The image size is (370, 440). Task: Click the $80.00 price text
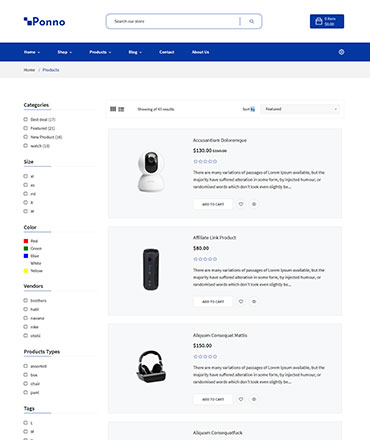[201, 248]
